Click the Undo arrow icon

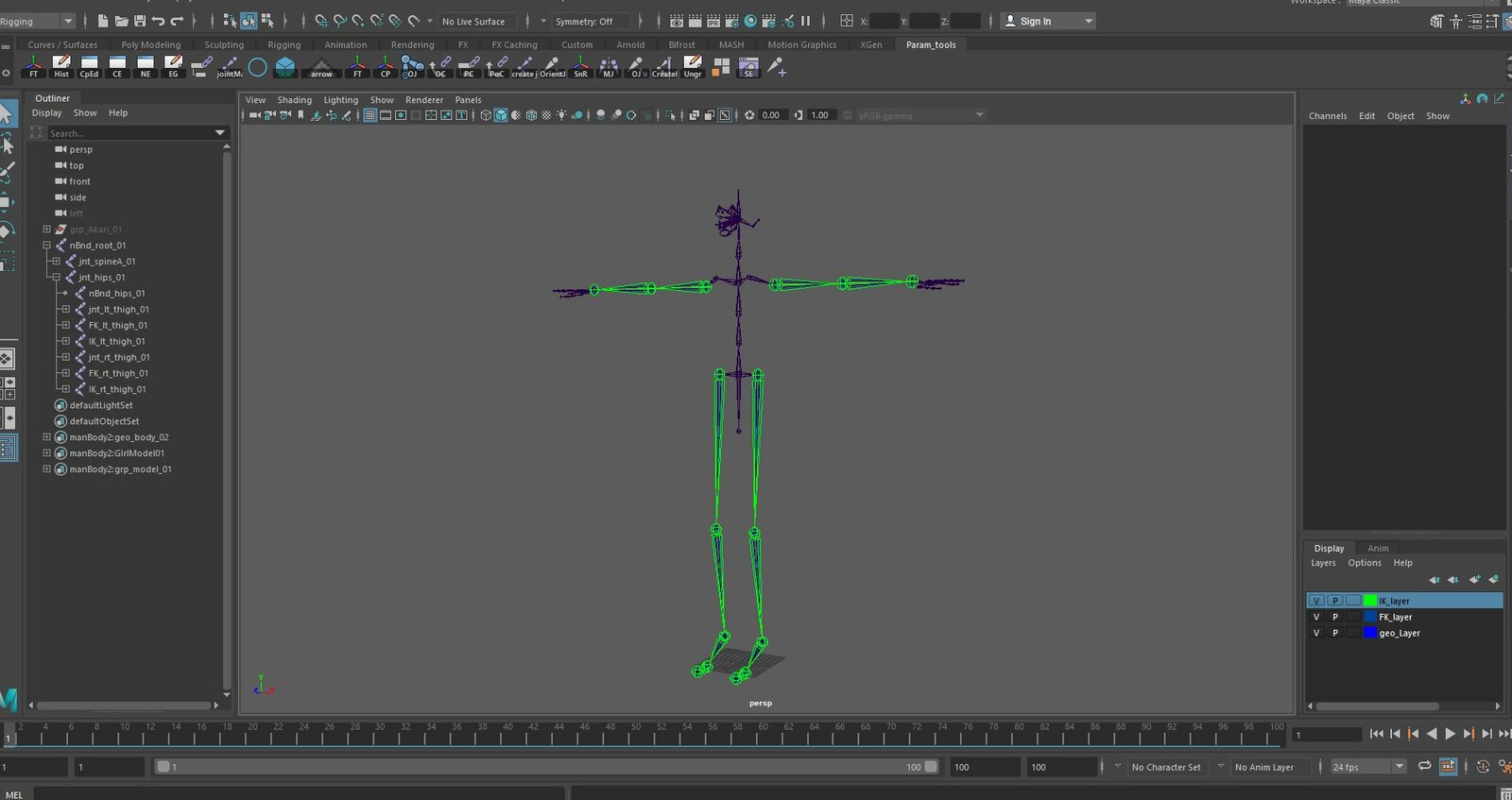tap(158, 21)
